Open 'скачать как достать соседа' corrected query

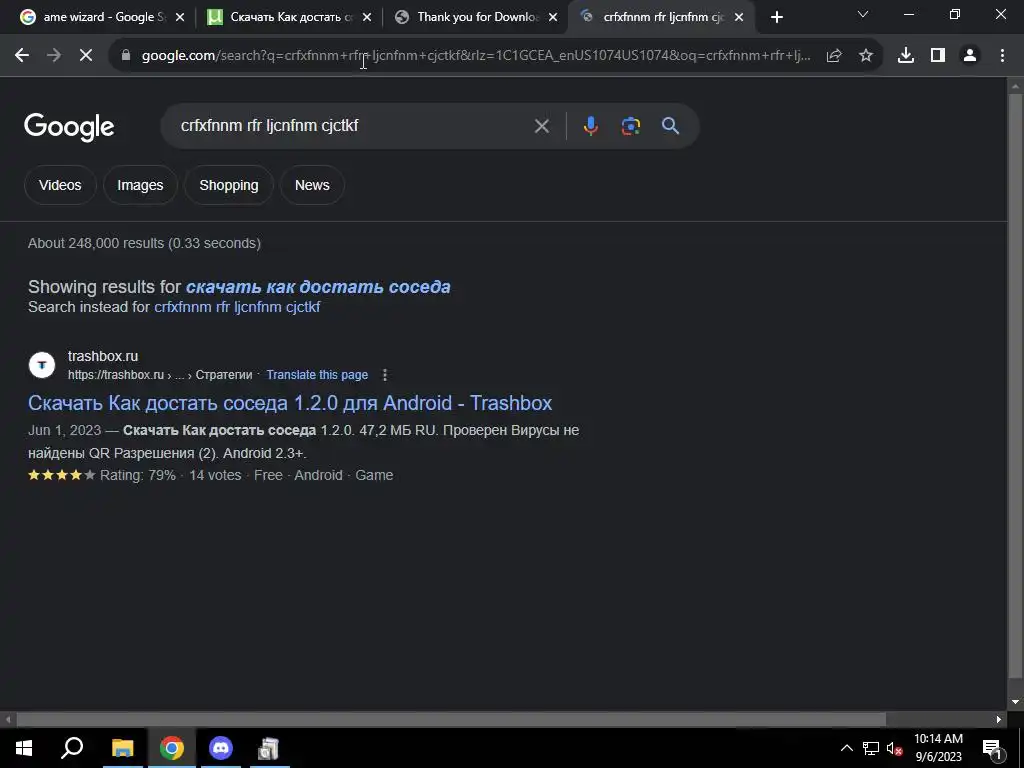(x=318, y=287)
